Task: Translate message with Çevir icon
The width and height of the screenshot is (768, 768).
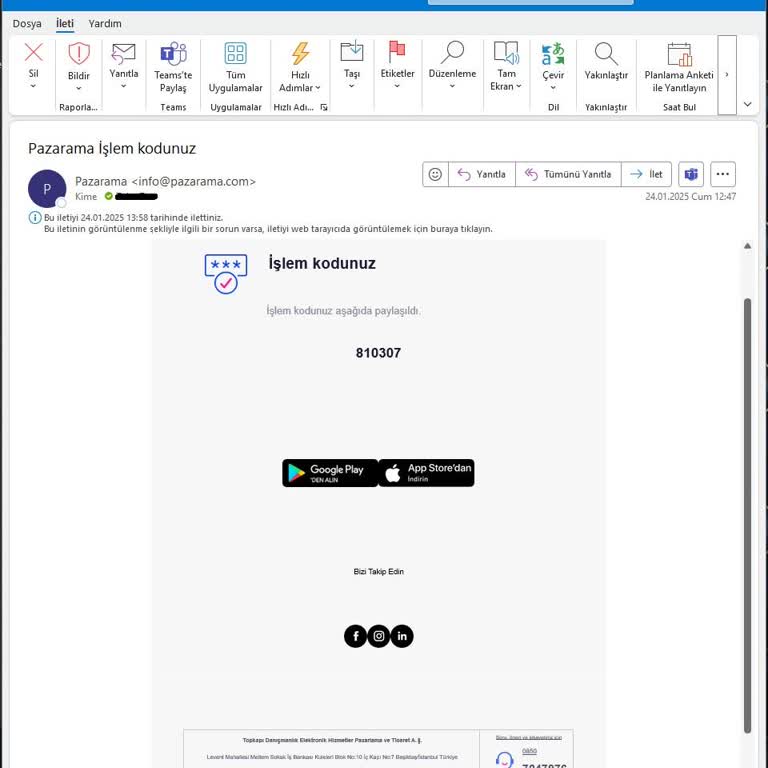Action: (x=553, y=54)
